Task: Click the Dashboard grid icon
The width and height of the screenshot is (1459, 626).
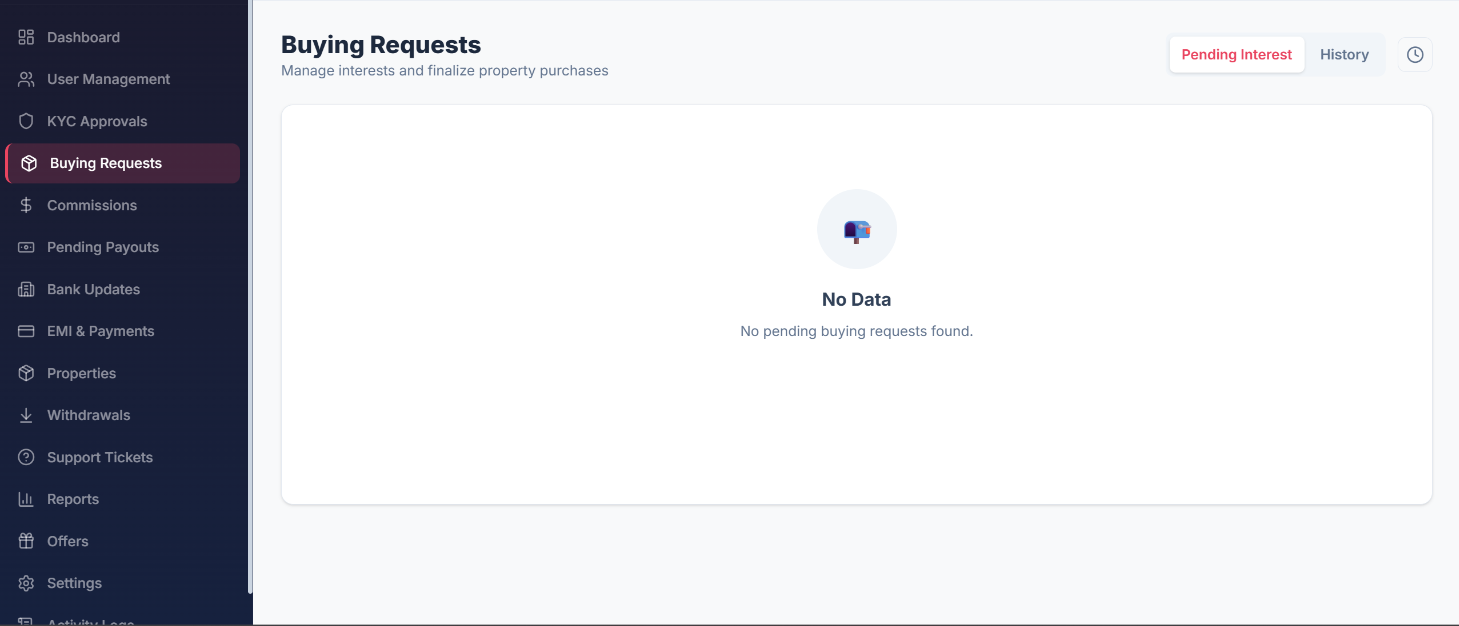Action: tap(27, 37)
